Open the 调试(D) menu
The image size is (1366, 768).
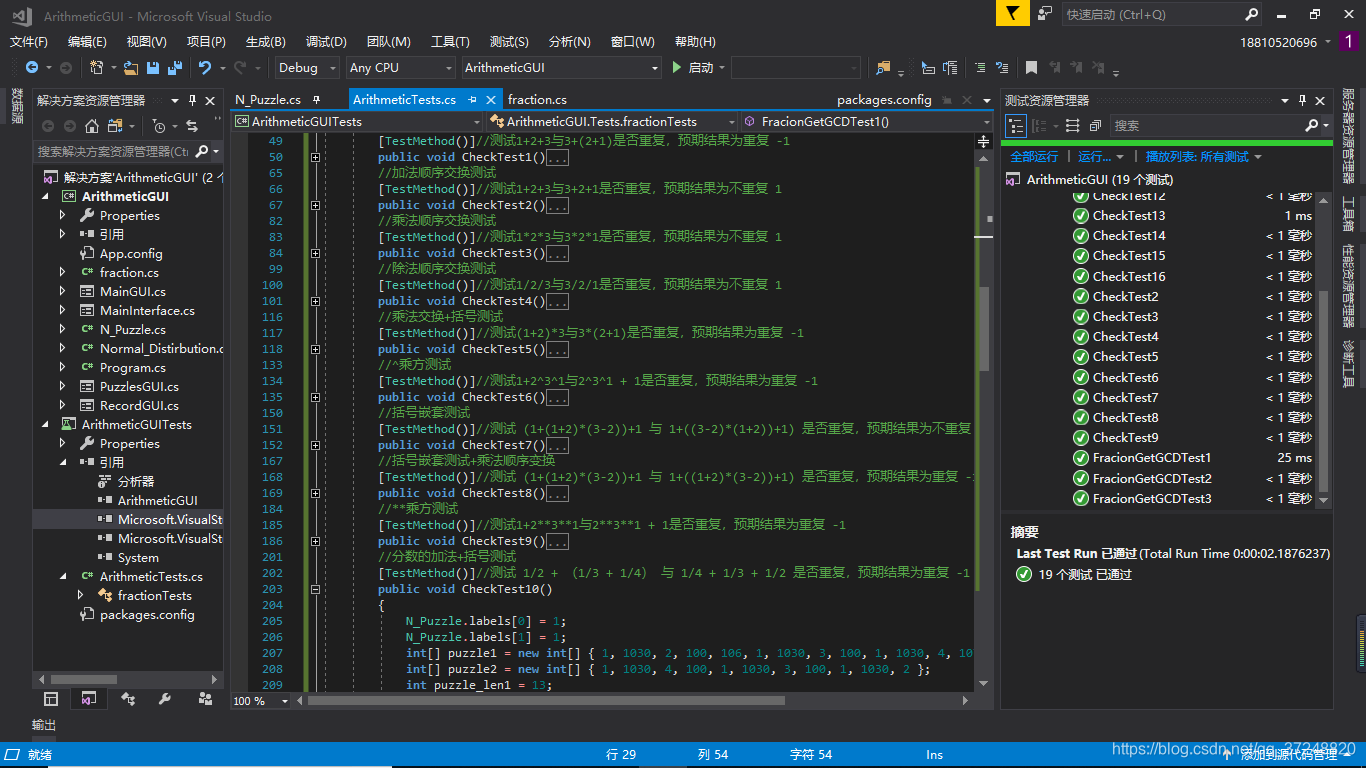coord(326,42)
